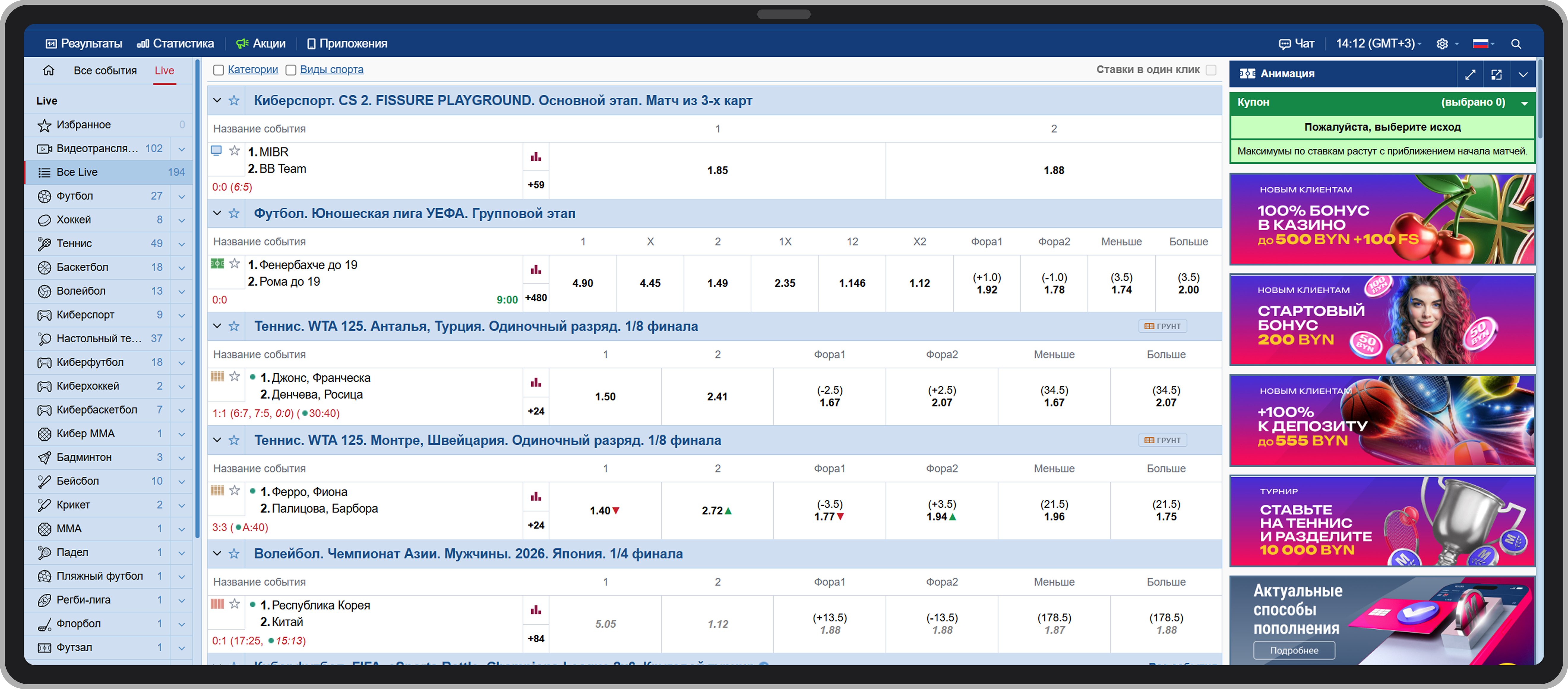The height and width of the screenshot is (689, 1568).
Task: Open the Приложения link
Action: click(x=347, y=44)
